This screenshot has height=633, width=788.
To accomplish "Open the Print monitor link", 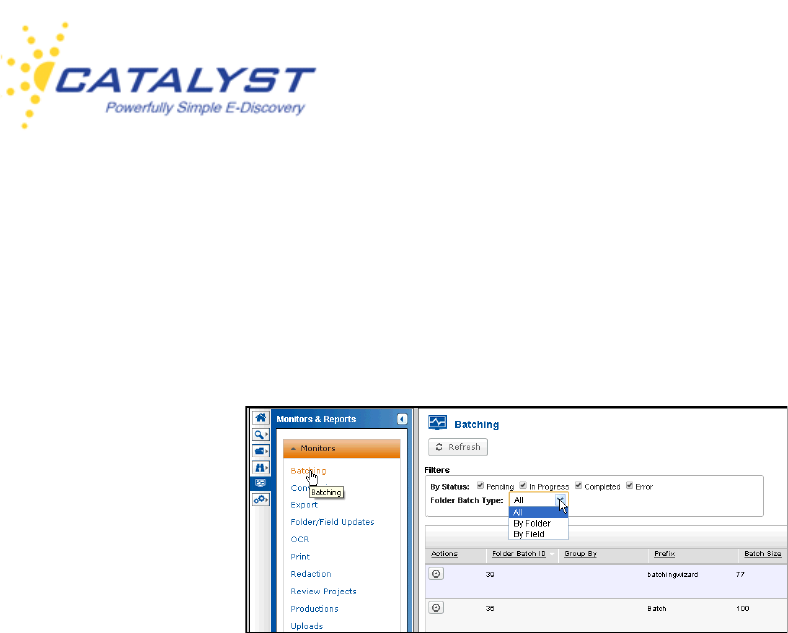I will coord(300,557).
